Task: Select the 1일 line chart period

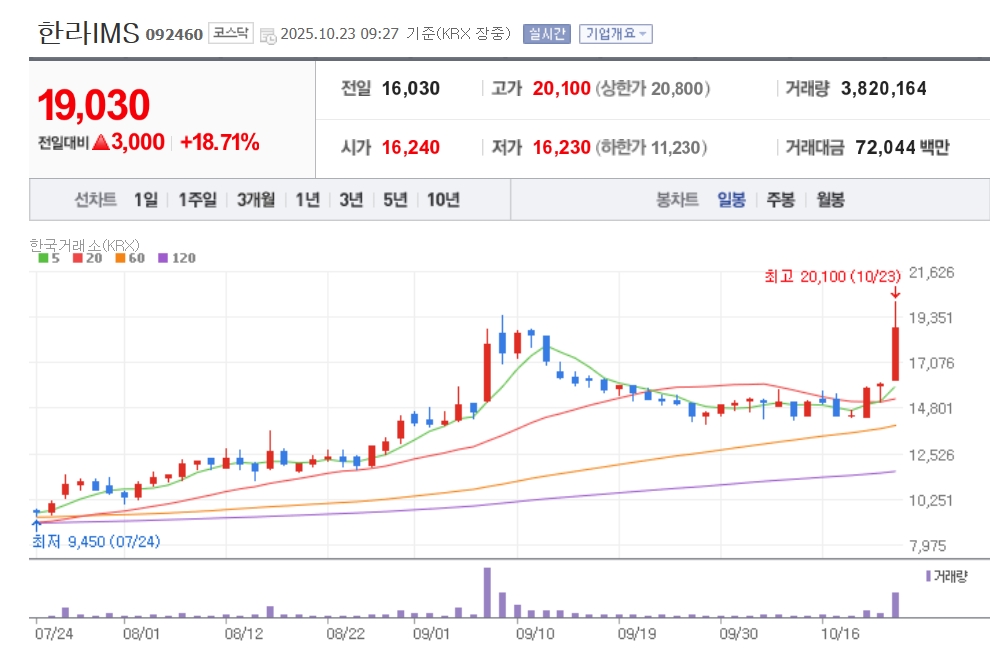Action: pyautogui.click(x=146, y=199)
